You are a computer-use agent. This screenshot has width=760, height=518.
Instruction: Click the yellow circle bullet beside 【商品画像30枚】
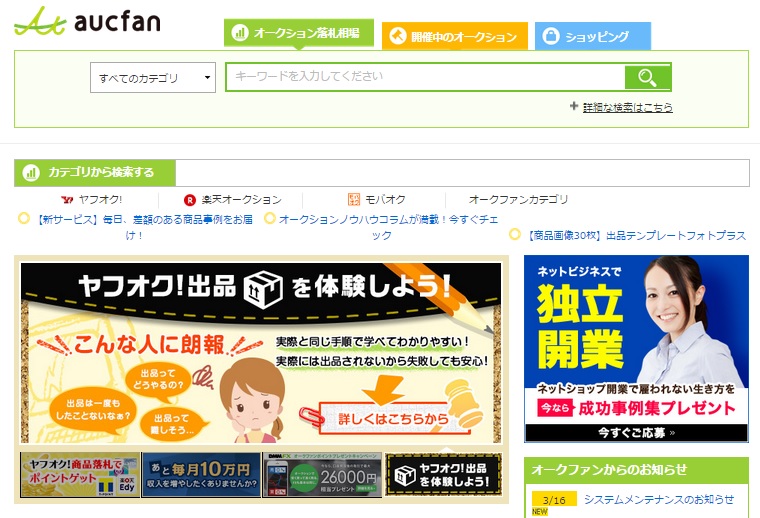coord(515,235)
